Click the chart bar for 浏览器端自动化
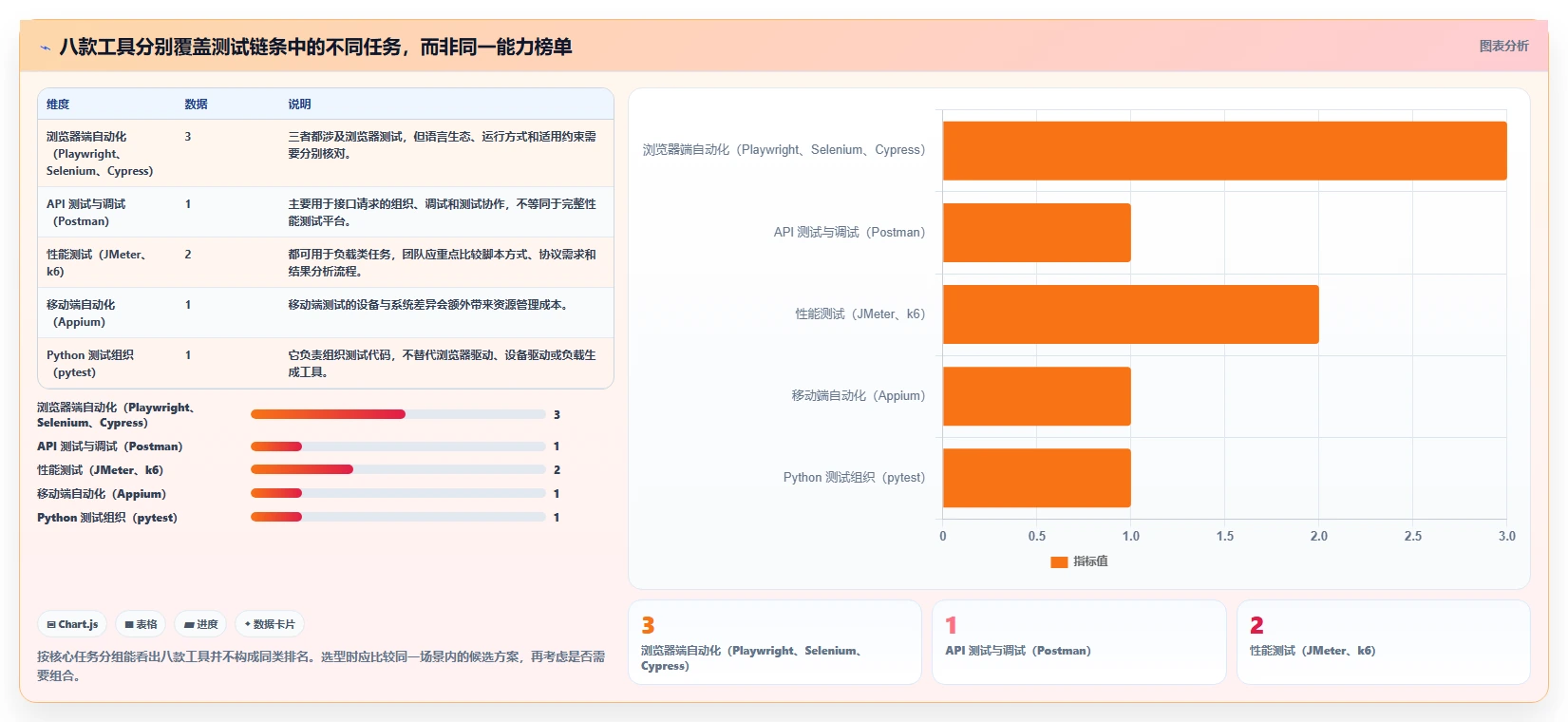Image resolution: width=1568 pixels, height=722 pixels. coord(1224,150)
